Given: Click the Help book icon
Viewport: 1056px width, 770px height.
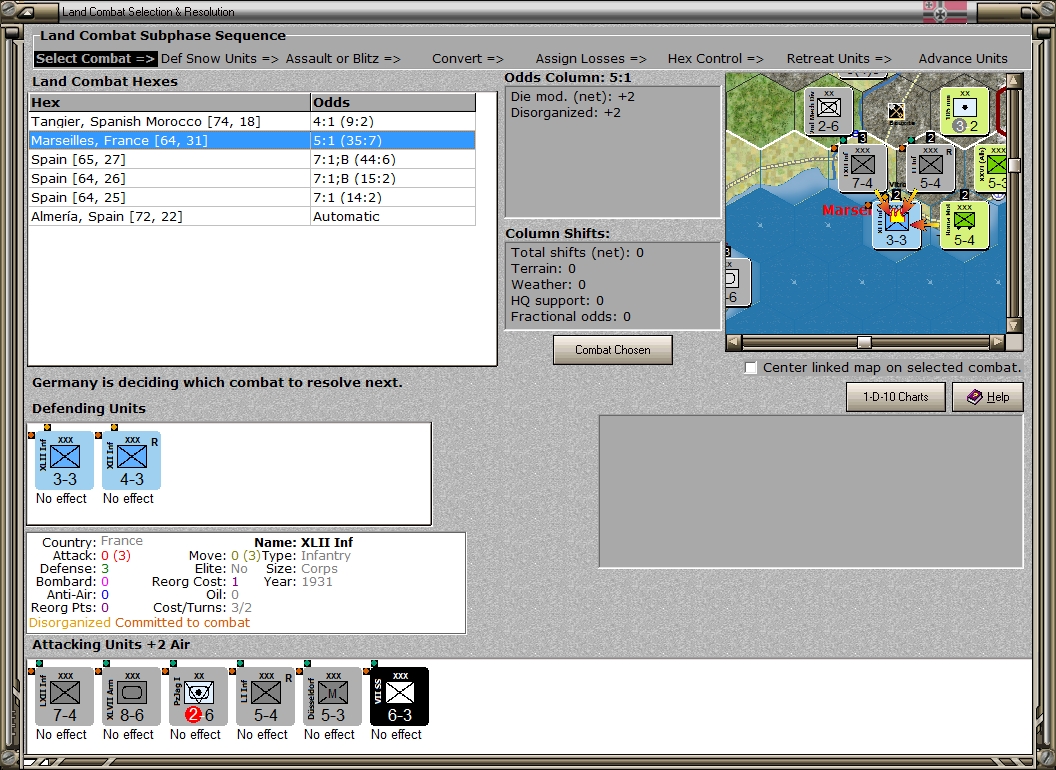Looking at the screenshot, I should click(x=975, y=397).
